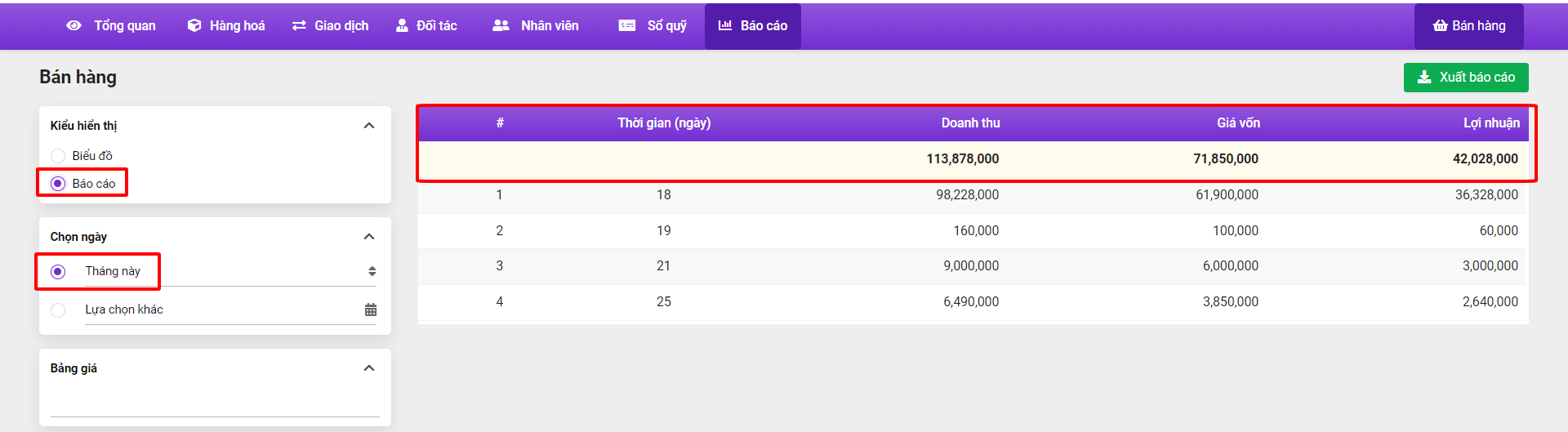Open the Báo cáo menu tab
Screen dimensions: 1568x432
[x=753, y=25]
